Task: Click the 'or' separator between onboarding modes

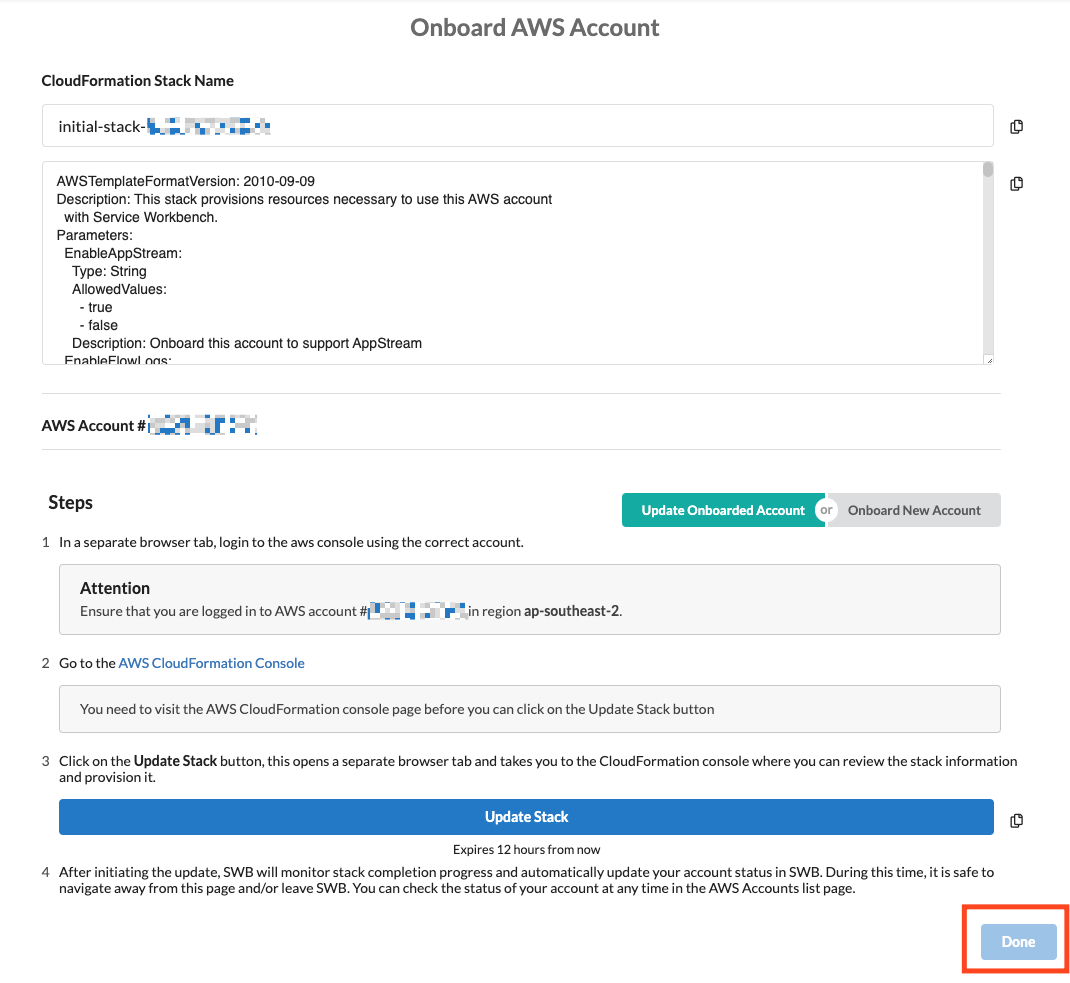Action: click(826, 510)
